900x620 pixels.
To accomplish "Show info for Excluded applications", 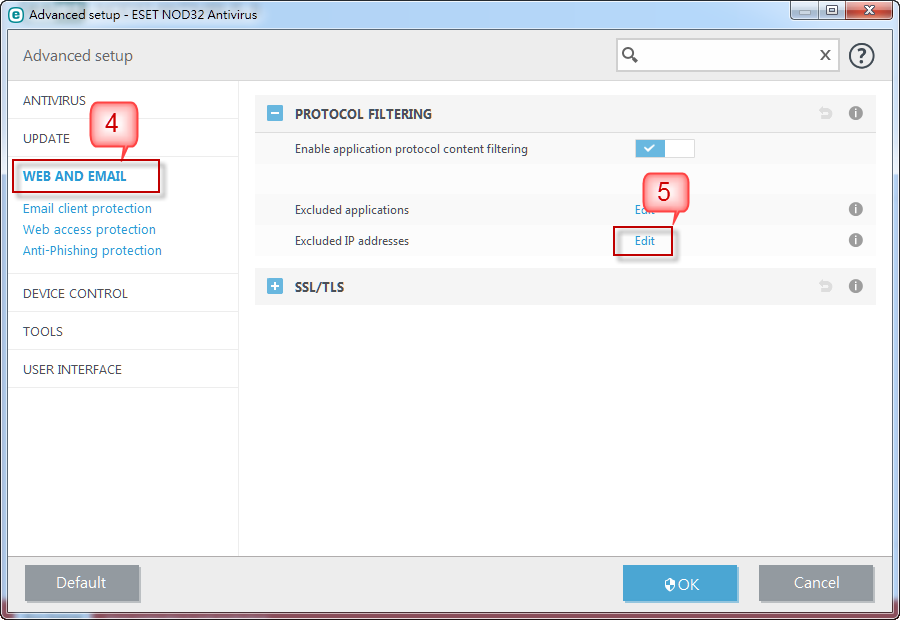I will (x=855, y=209).
